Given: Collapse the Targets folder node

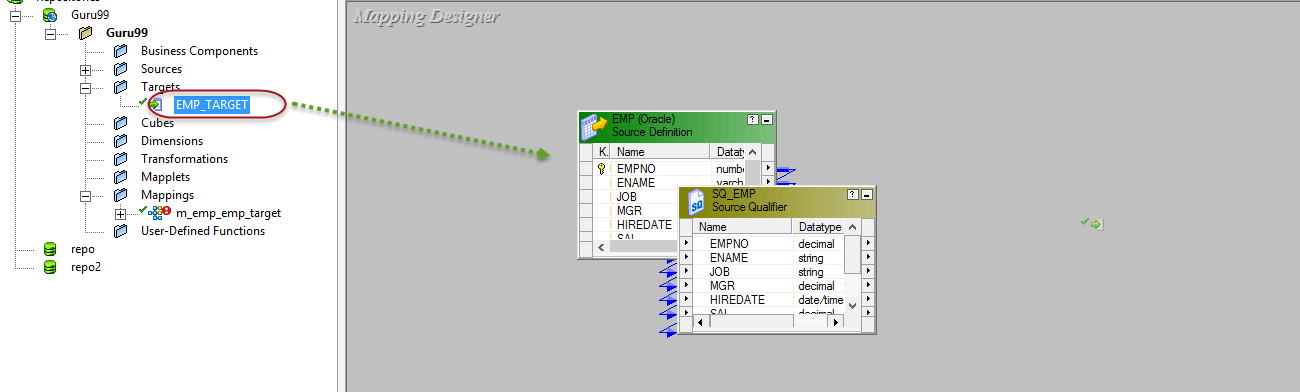Looking at the screenshot, I should coord(86,88).
